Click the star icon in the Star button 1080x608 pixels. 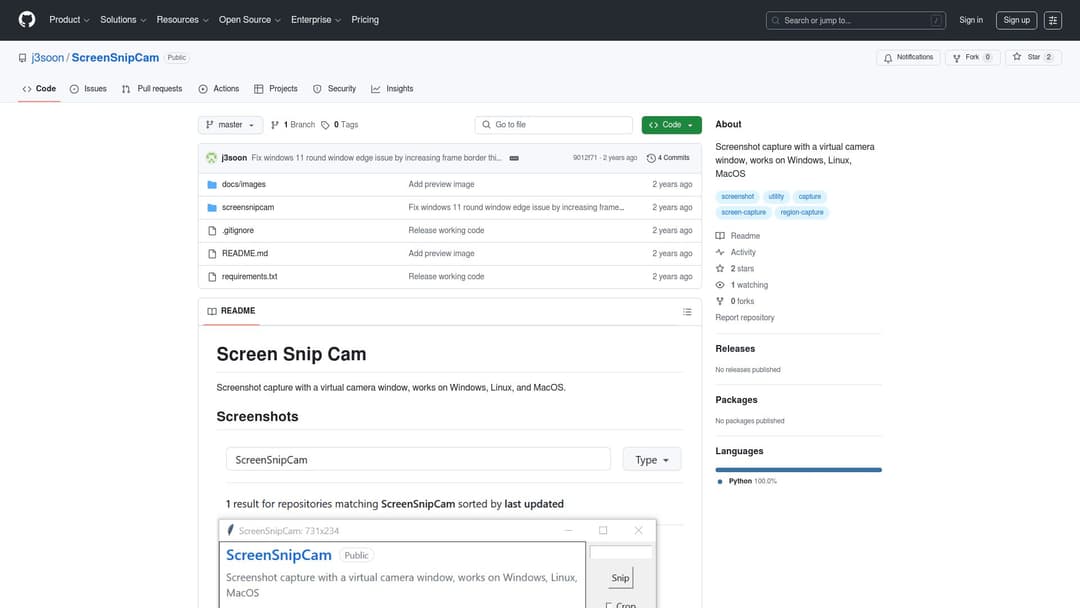pyautogui.click(x=1017, y=57)
